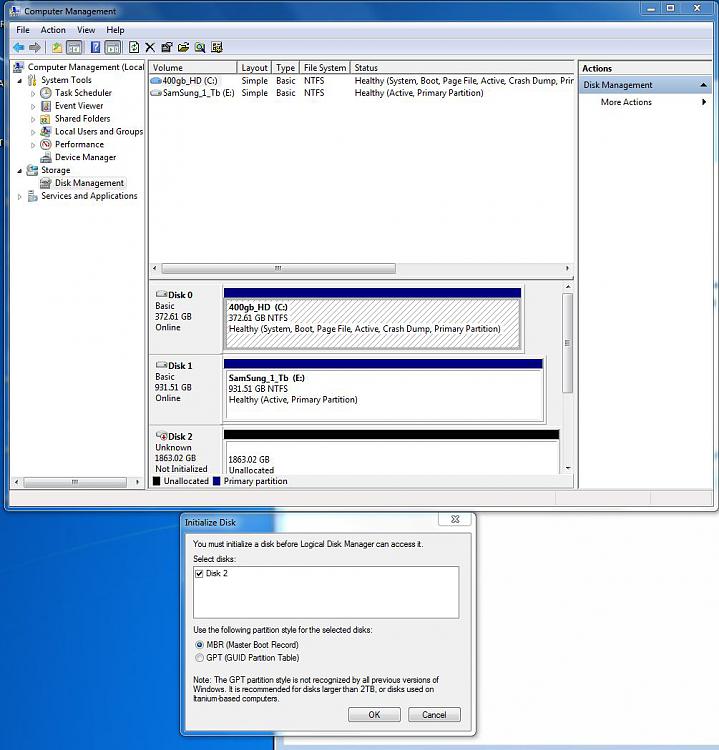
Task: Click the Disk Management icon in tree
Action: tap(46, 183)
